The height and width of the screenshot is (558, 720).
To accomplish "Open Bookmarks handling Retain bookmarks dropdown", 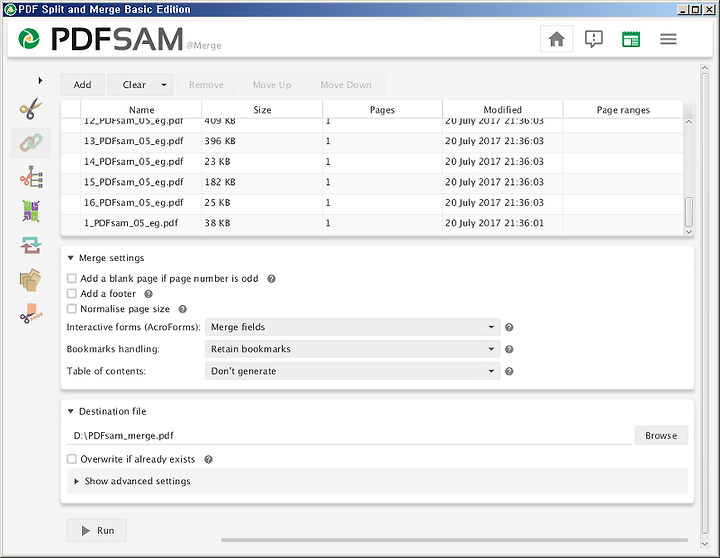I will (352, 349).
